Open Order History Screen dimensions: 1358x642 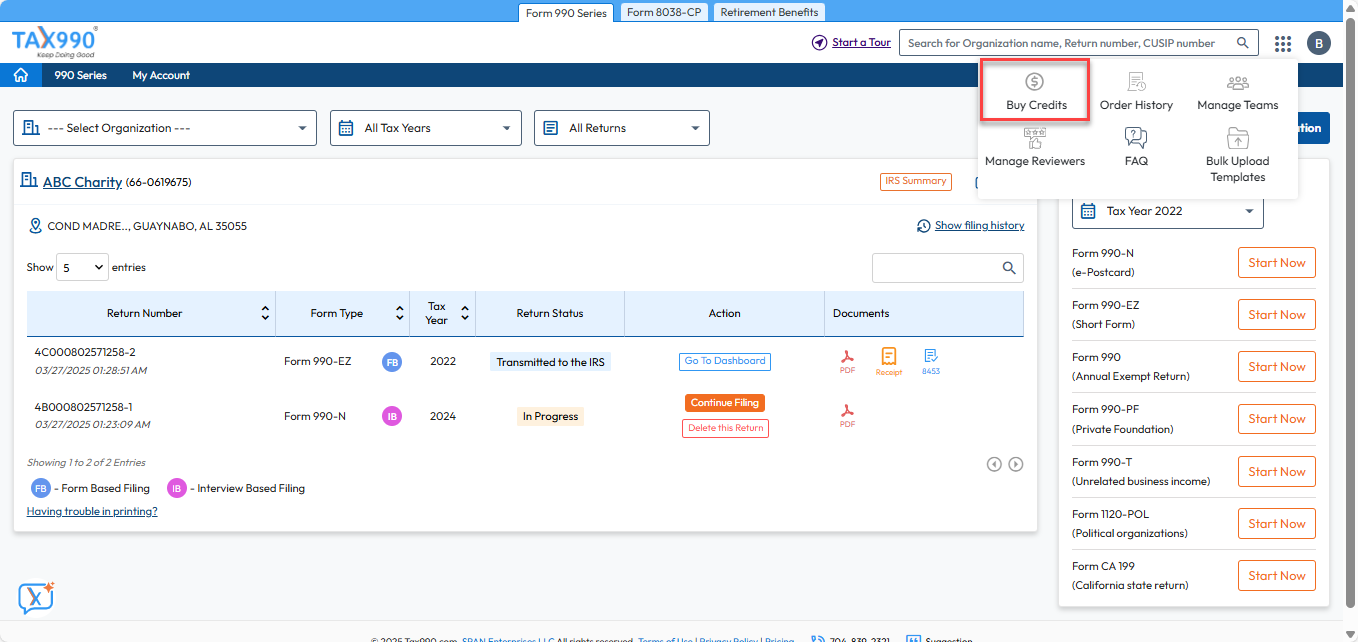pyautogui.click(x=1136, y=91)
